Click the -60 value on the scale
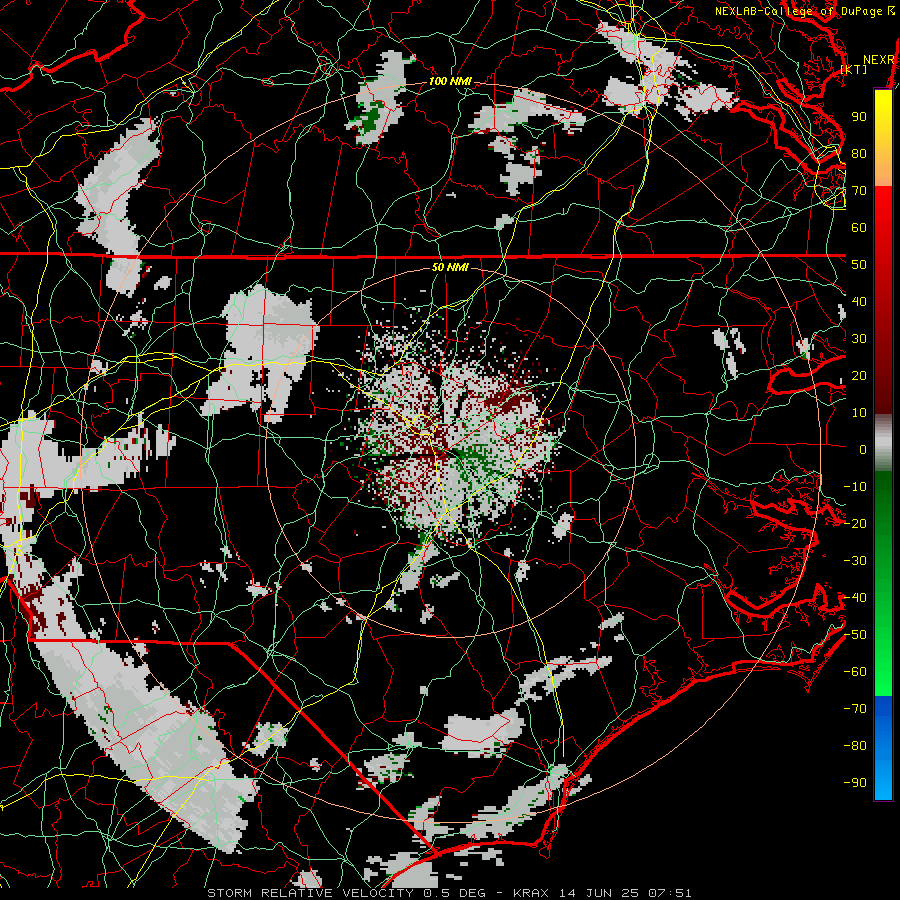900x900 pixels. (x=855, y=672)
